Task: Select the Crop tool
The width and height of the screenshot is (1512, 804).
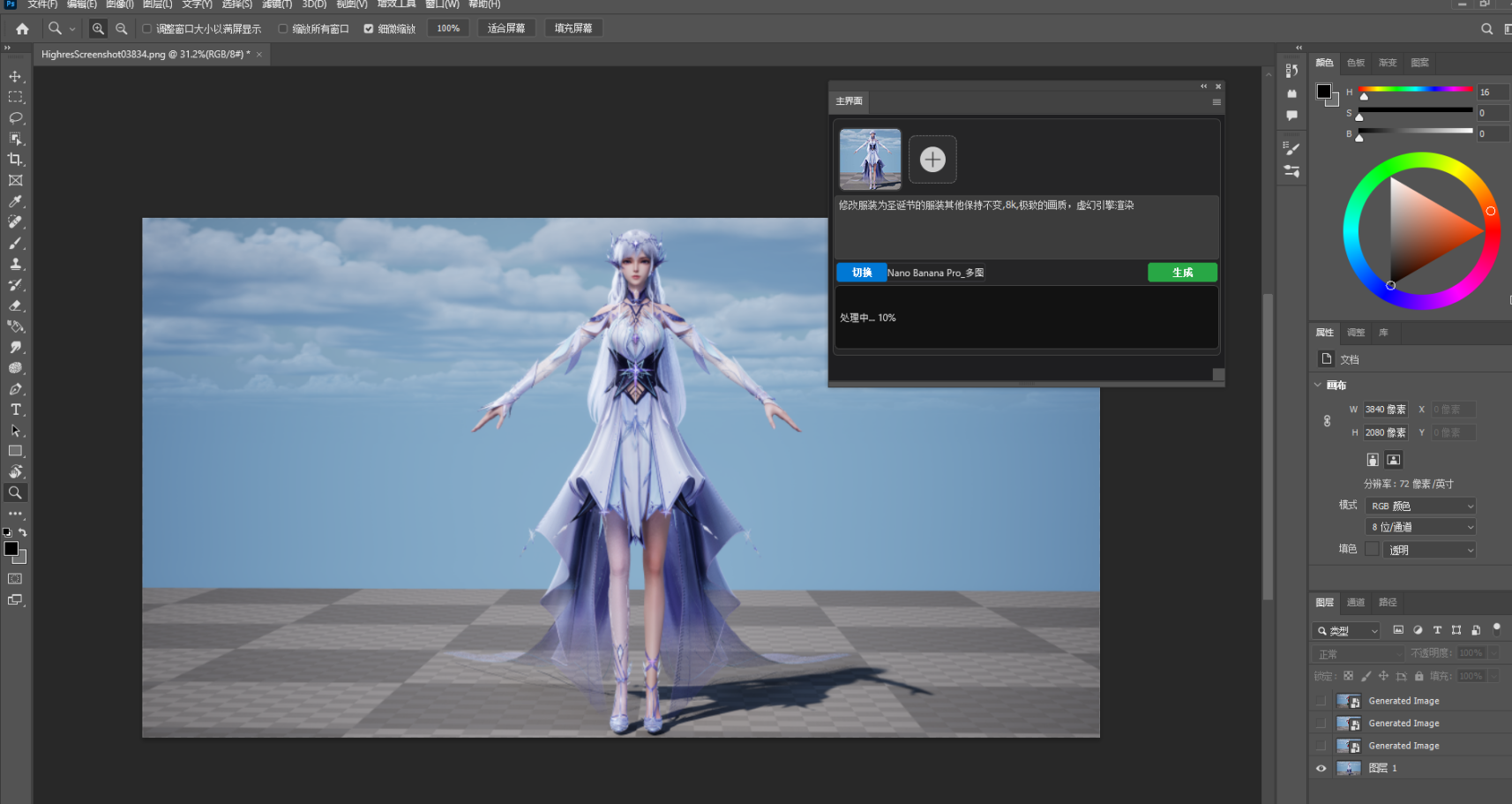Action: pos(15,160)
